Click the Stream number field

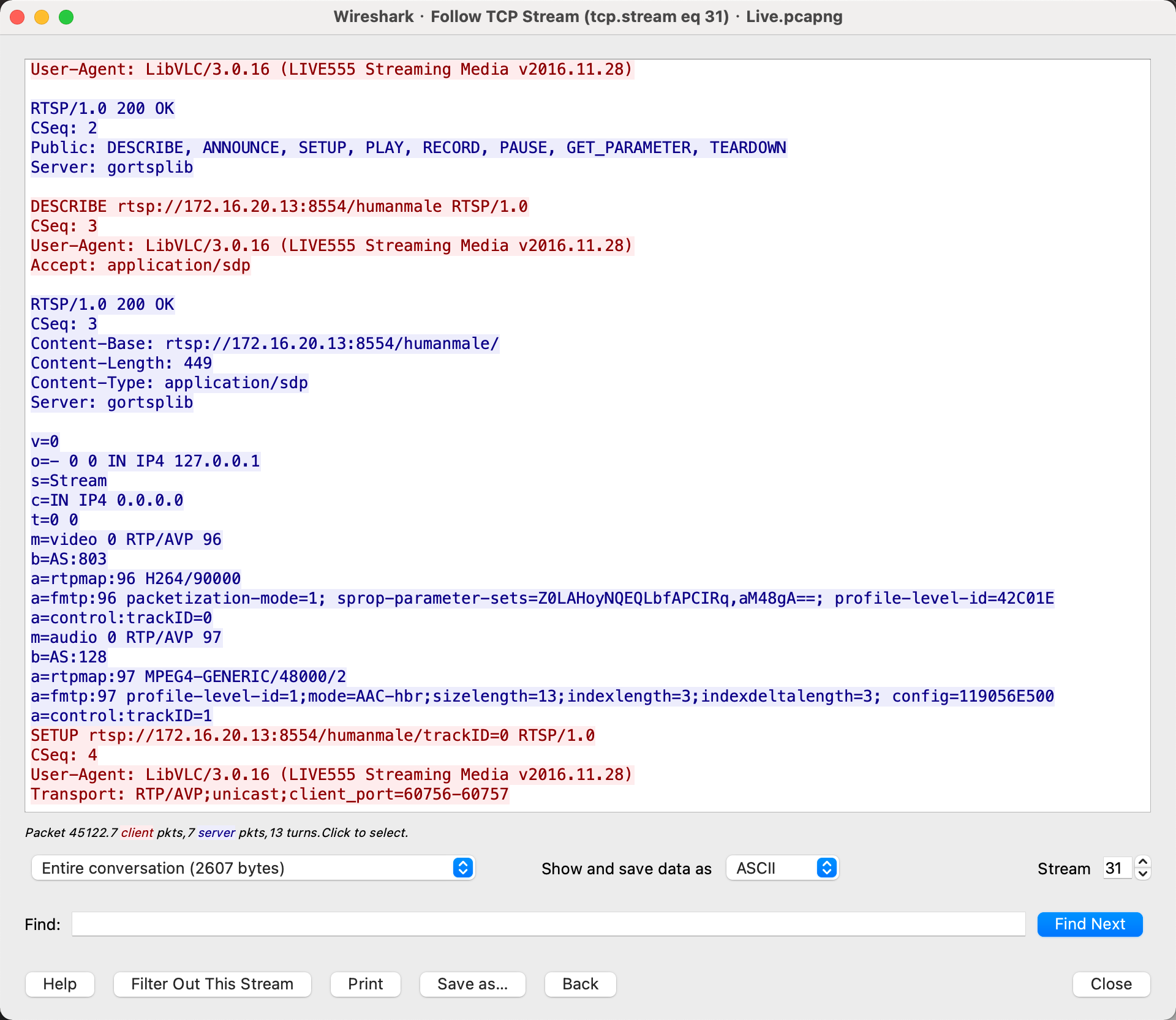(x=1116, y=868)
